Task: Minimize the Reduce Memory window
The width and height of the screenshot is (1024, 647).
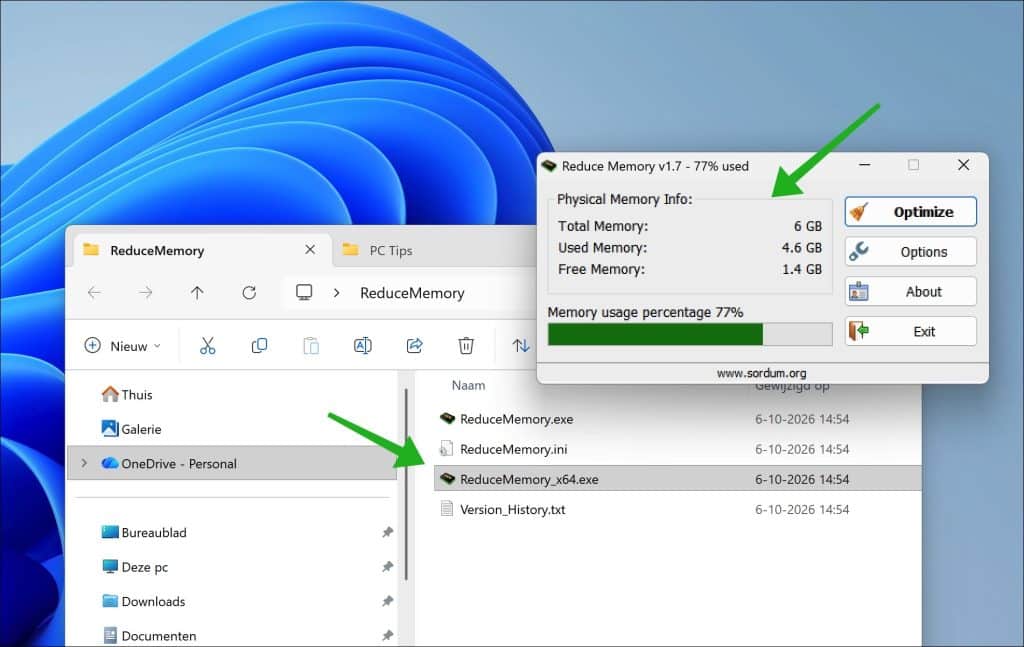Action: tap(865, 165)
